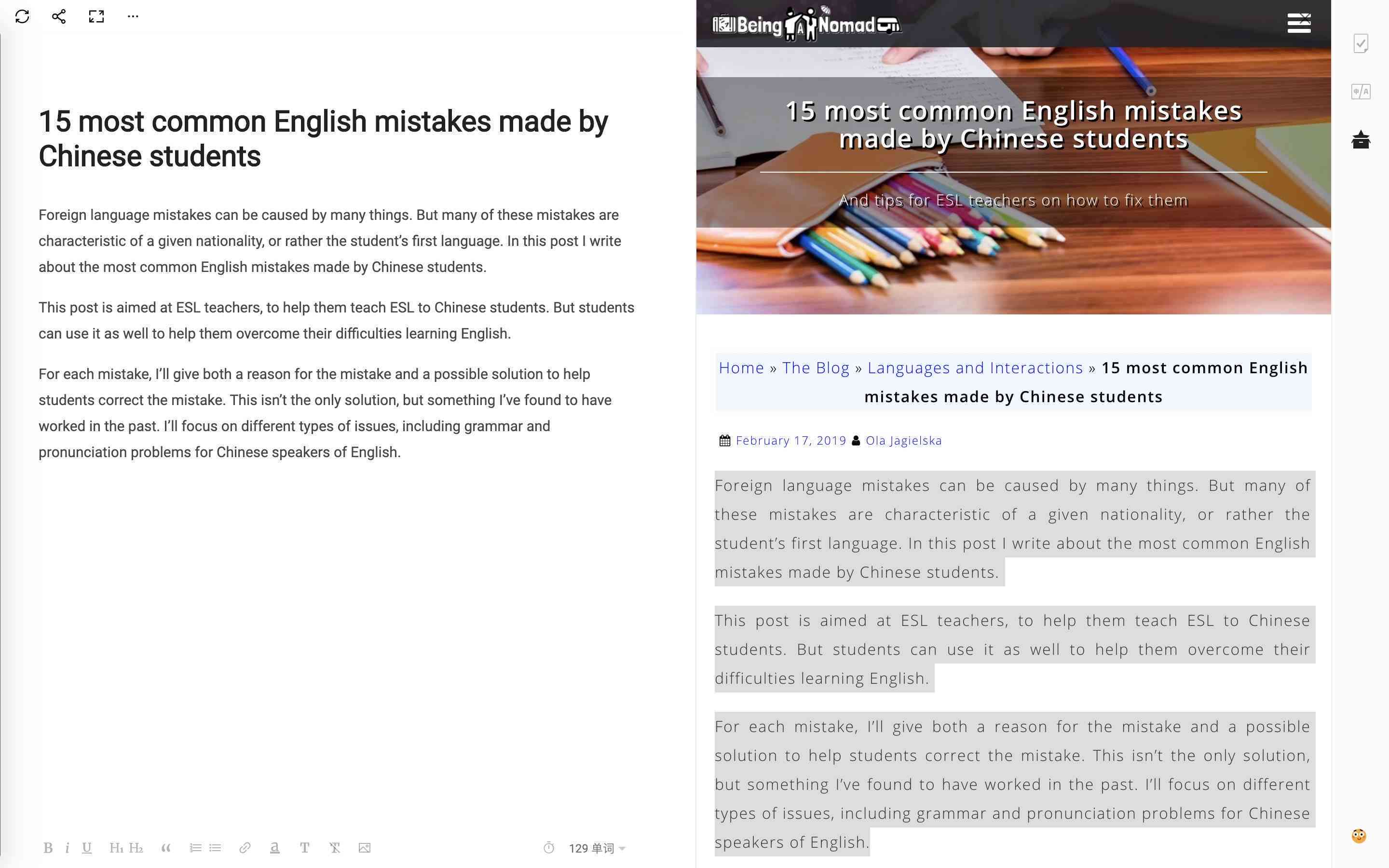Click the Text highlight/mark icon

(x=274, y=848)
